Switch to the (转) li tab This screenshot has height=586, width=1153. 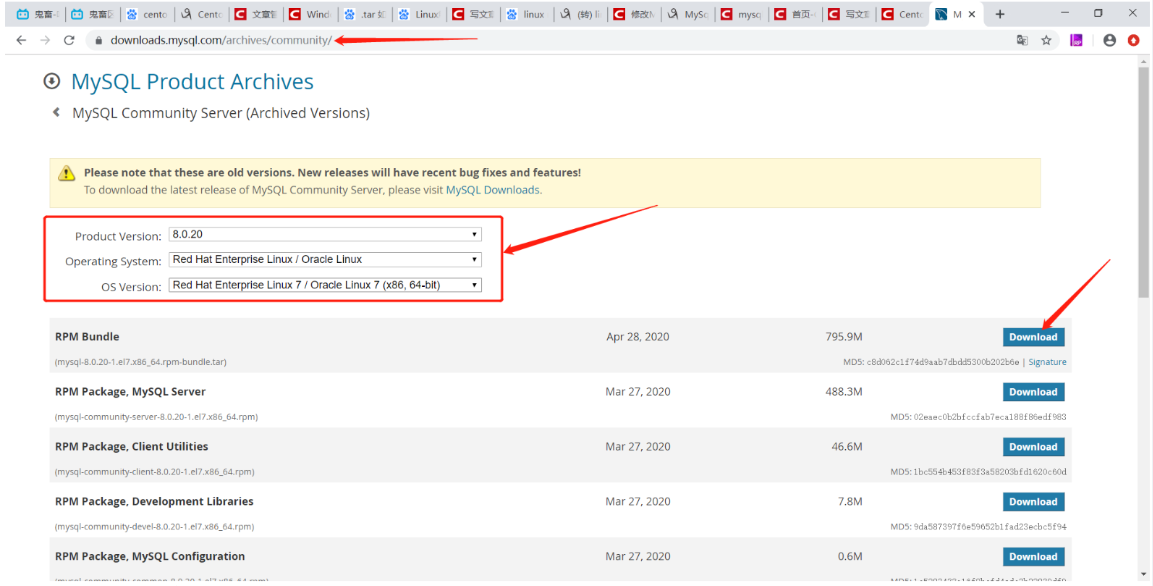click(x=582, y=14)
